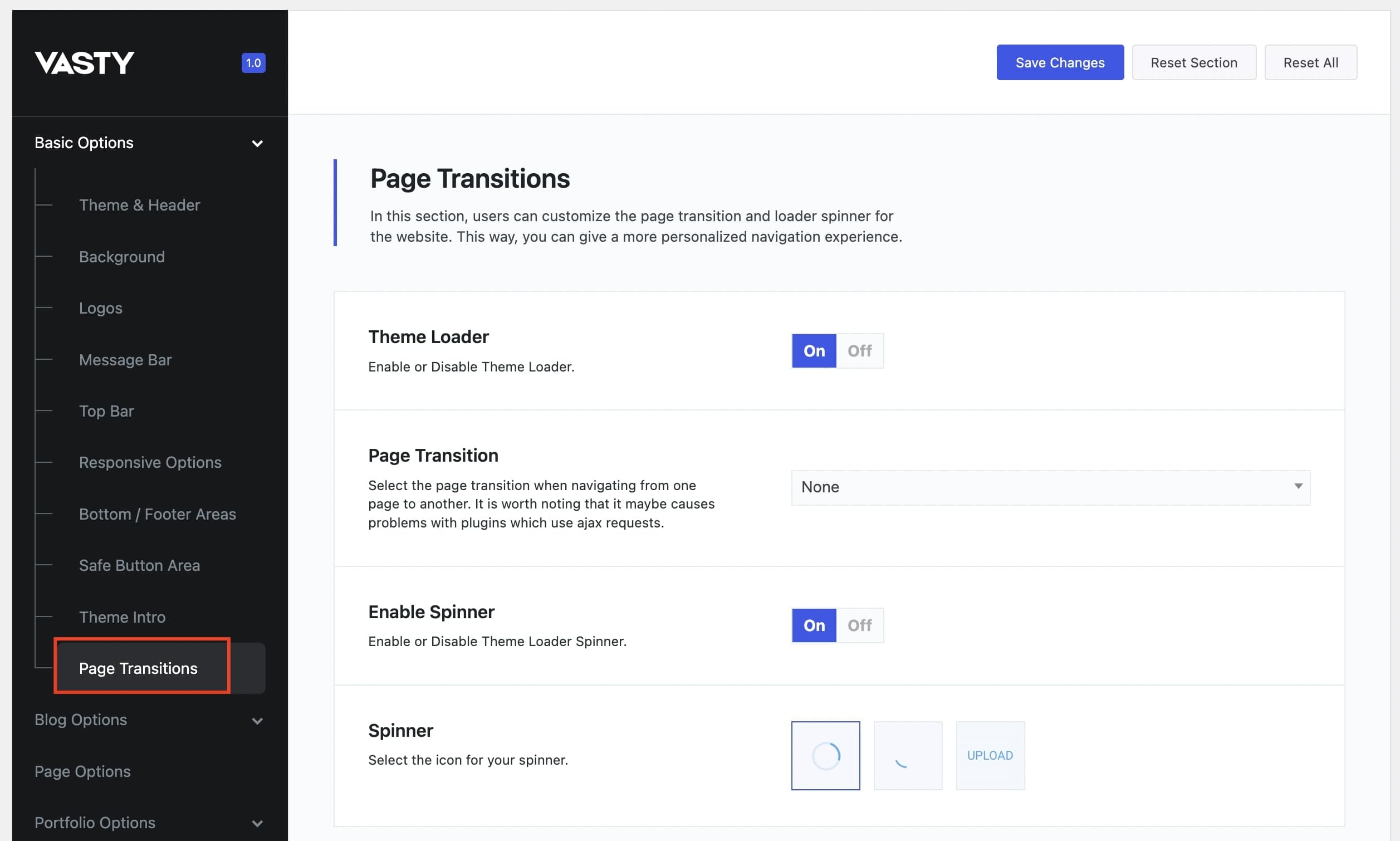Image resolution: width=1400 pixels, height=841 pixels.
Task: Open Responsive Options settings
Action: click(150, 462)
